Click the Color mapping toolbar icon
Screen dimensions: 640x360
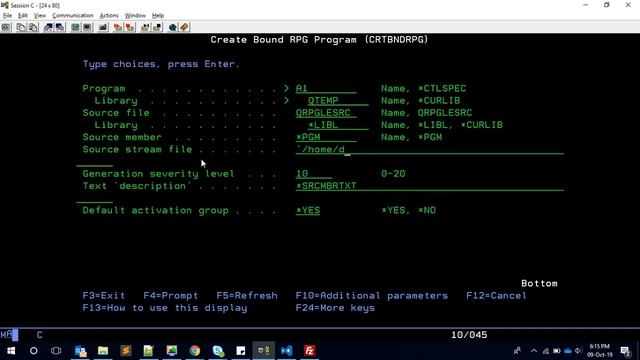tap(87, 27)
